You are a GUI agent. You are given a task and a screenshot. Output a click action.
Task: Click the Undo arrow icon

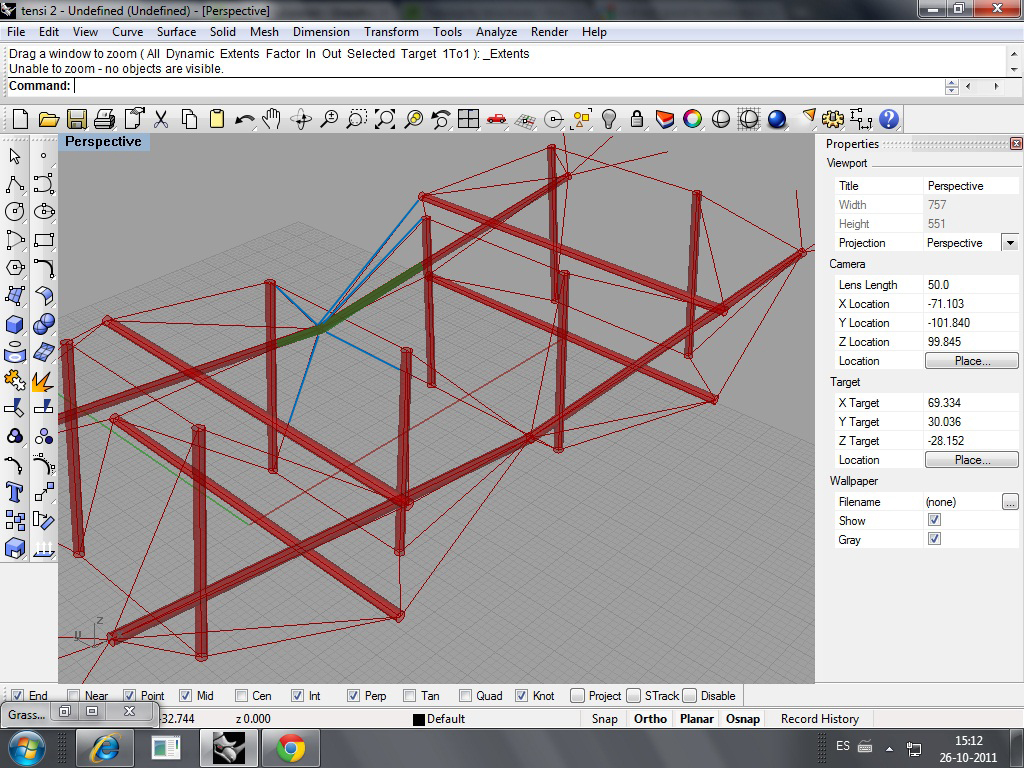click(244, 120)
